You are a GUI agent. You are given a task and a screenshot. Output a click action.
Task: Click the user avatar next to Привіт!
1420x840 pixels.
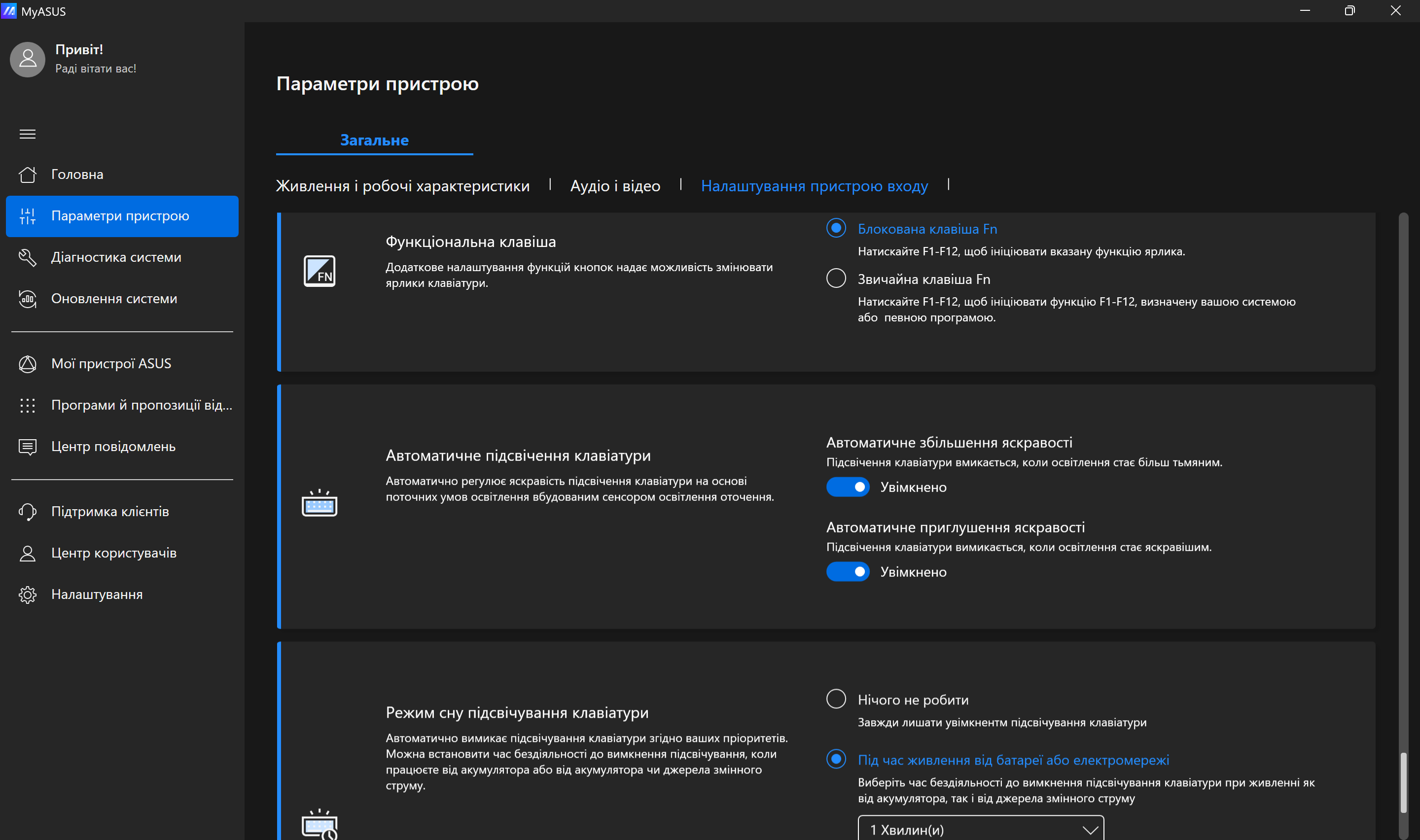(x=27, y=59)
